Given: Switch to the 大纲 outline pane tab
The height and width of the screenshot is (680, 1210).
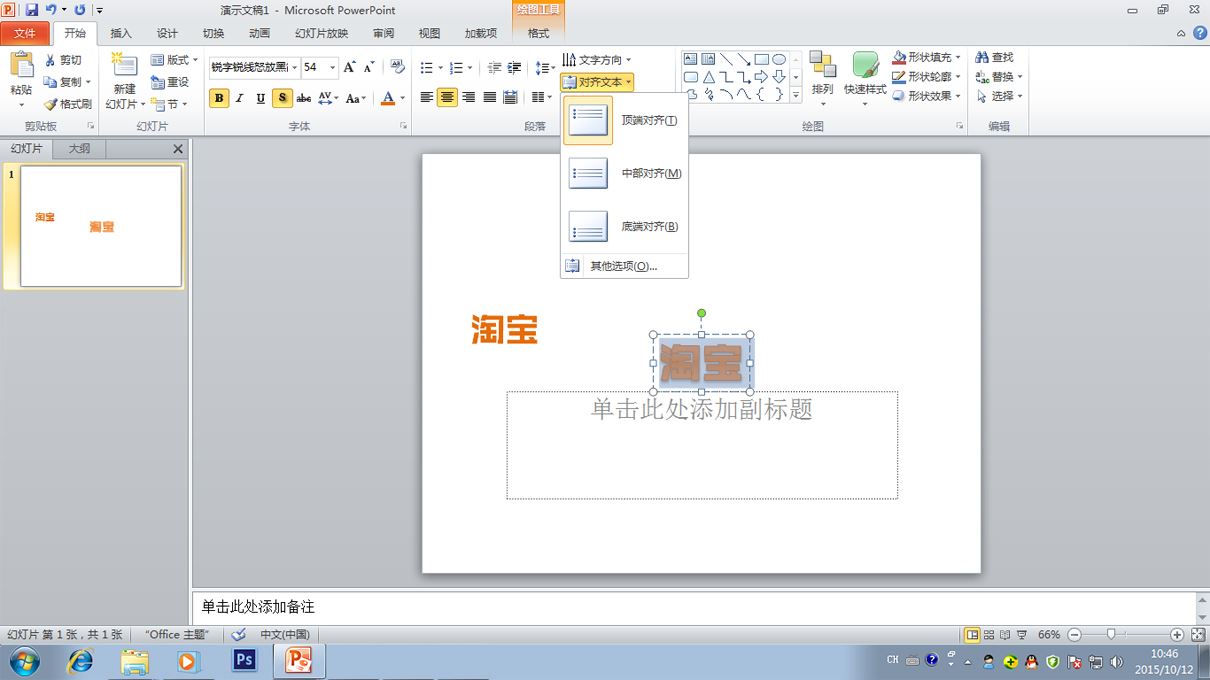Looking at the screenshot, I should 79,149.
